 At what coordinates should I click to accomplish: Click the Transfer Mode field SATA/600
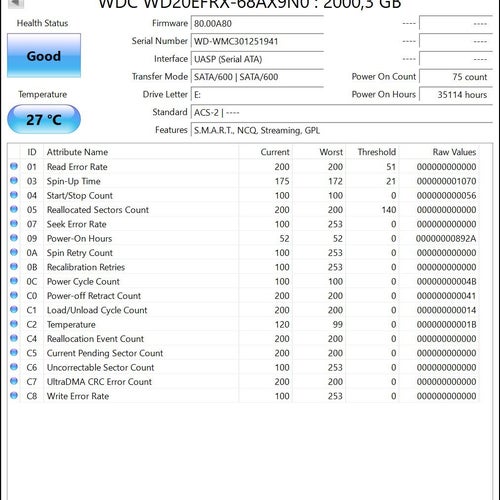point(257,77)
